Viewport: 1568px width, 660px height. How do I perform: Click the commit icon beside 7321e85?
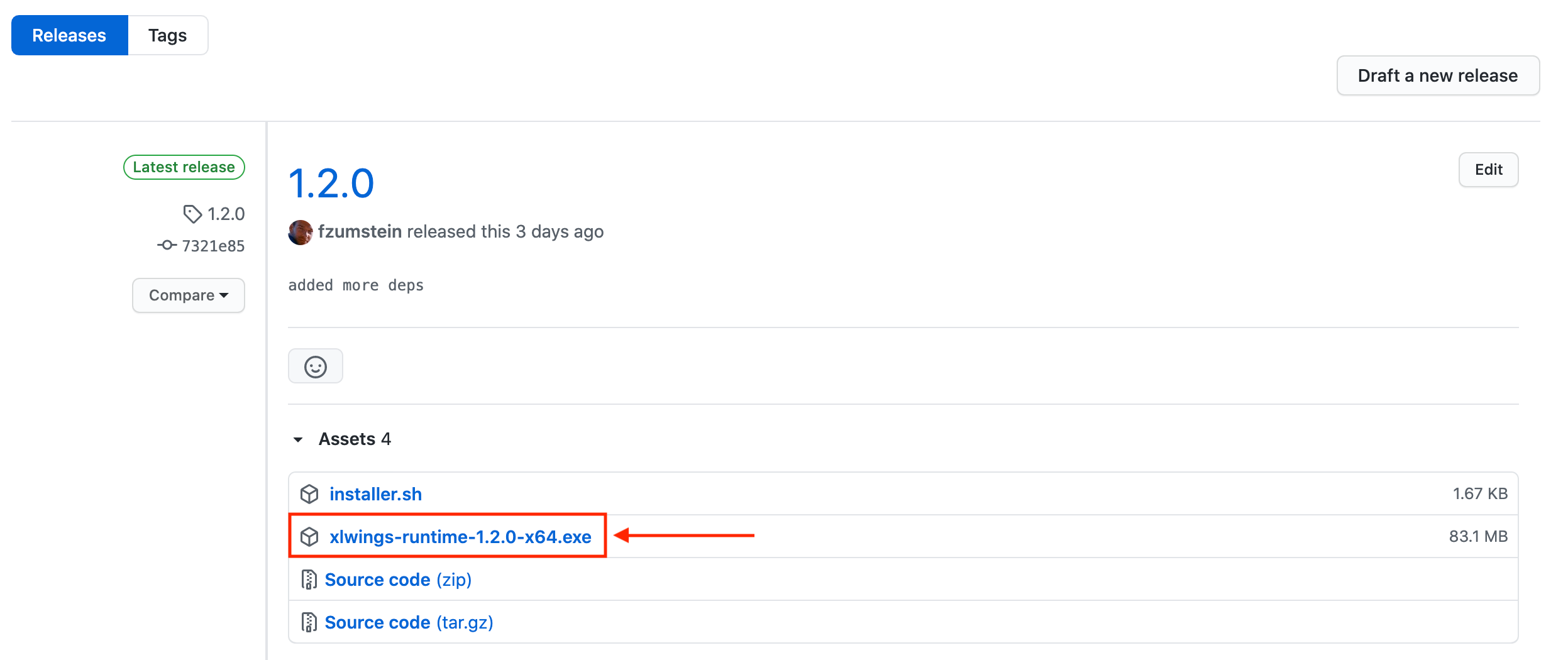pyautogui.click(x=167, y=245)
